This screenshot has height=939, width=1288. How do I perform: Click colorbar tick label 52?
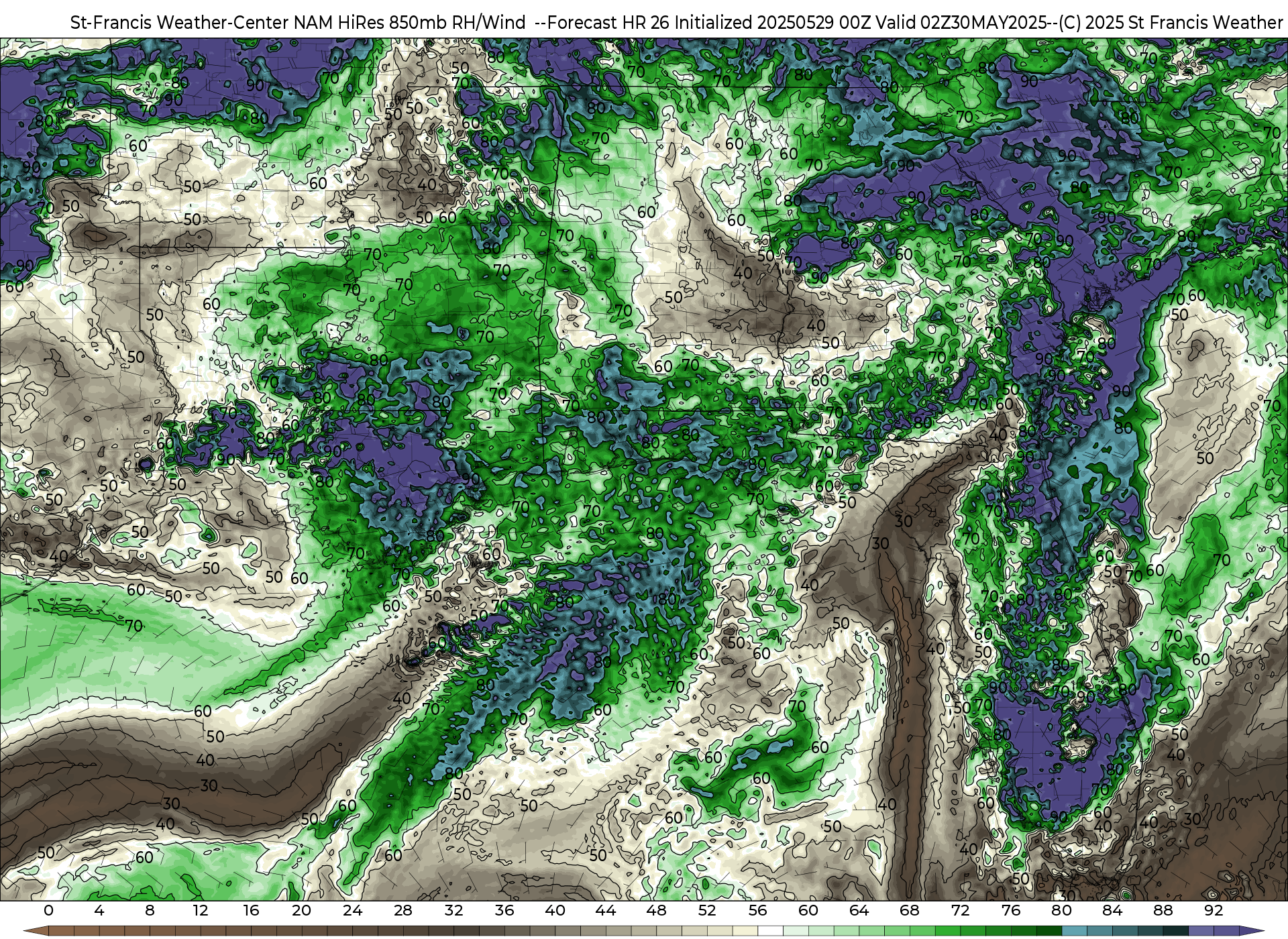[707, 910]
